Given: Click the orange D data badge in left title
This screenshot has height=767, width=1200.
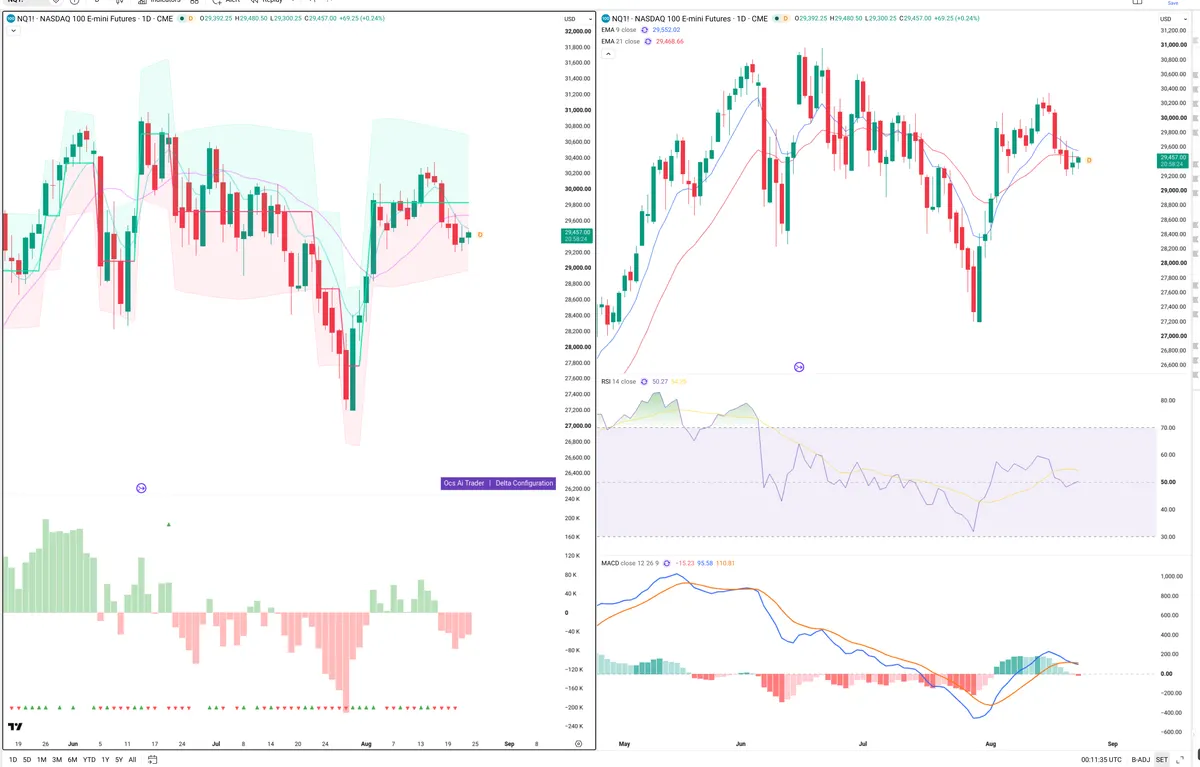Looking at the screenshot, I should click(x=193, y=19).
